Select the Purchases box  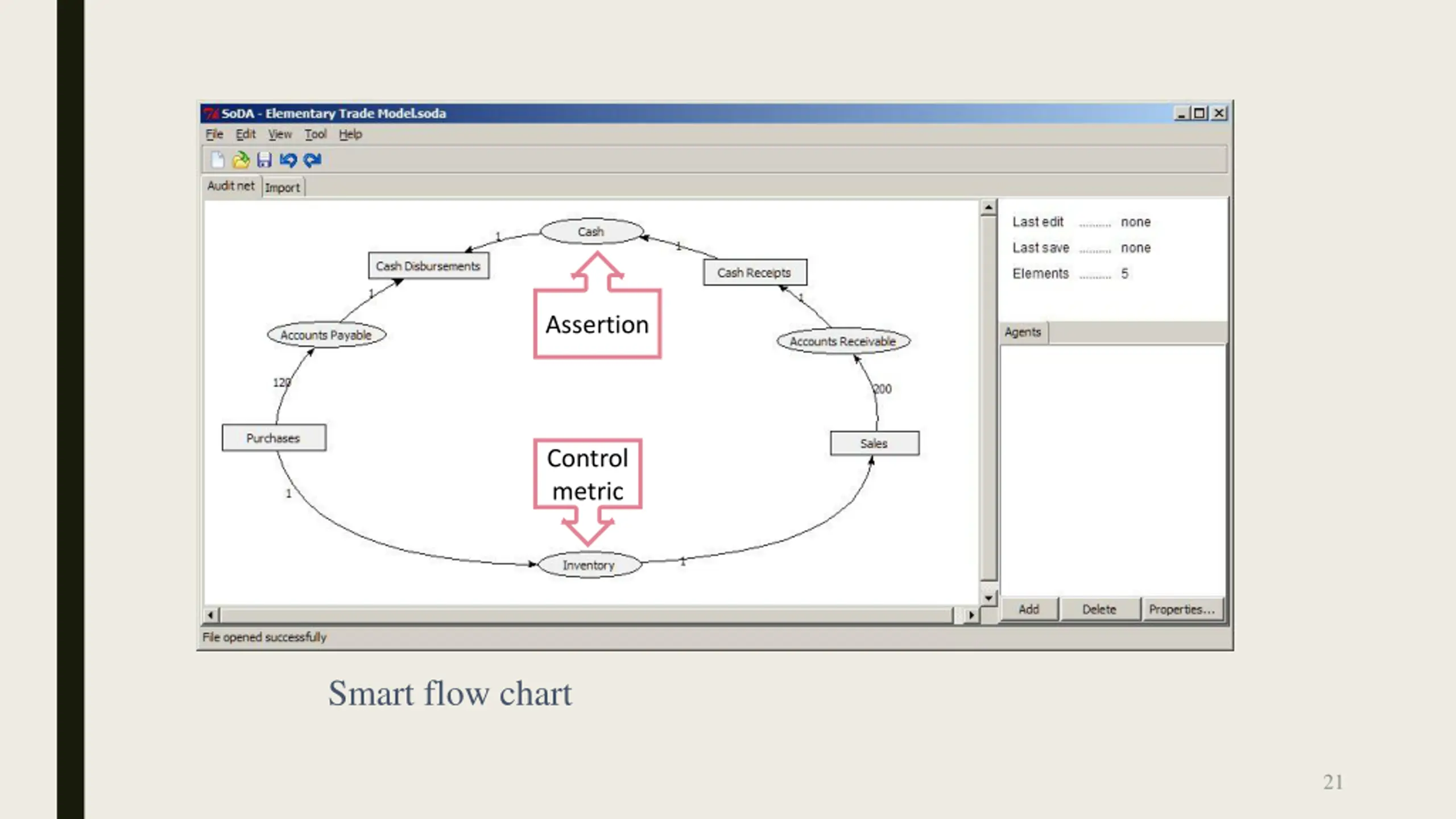click(x=274, y=438)
